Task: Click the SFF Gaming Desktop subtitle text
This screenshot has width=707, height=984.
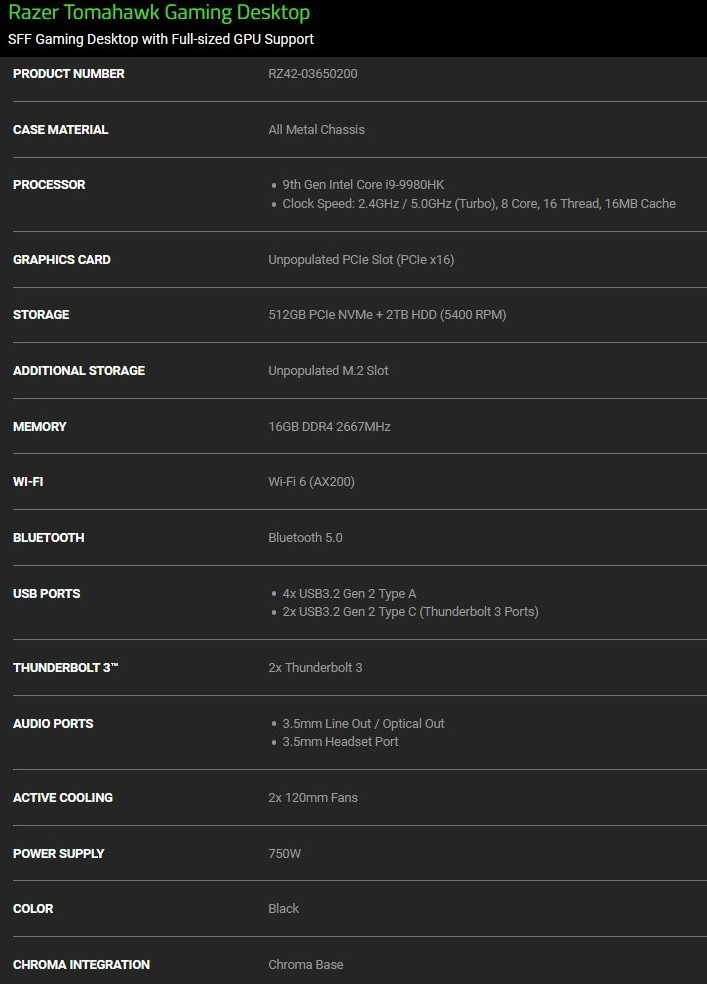Action: pyautogui.click(x=161, y=39)
